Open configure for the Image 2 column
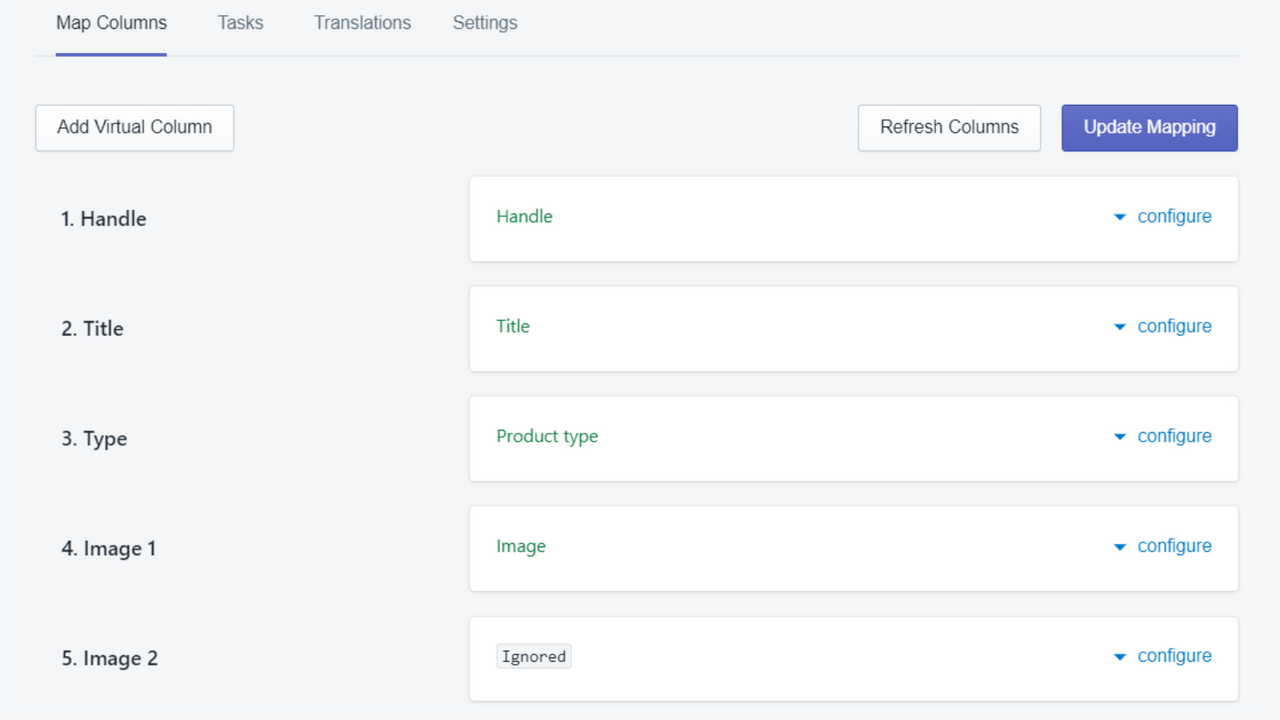Viewport: 1280px width, 720px height. click(x=1174, y=656)
